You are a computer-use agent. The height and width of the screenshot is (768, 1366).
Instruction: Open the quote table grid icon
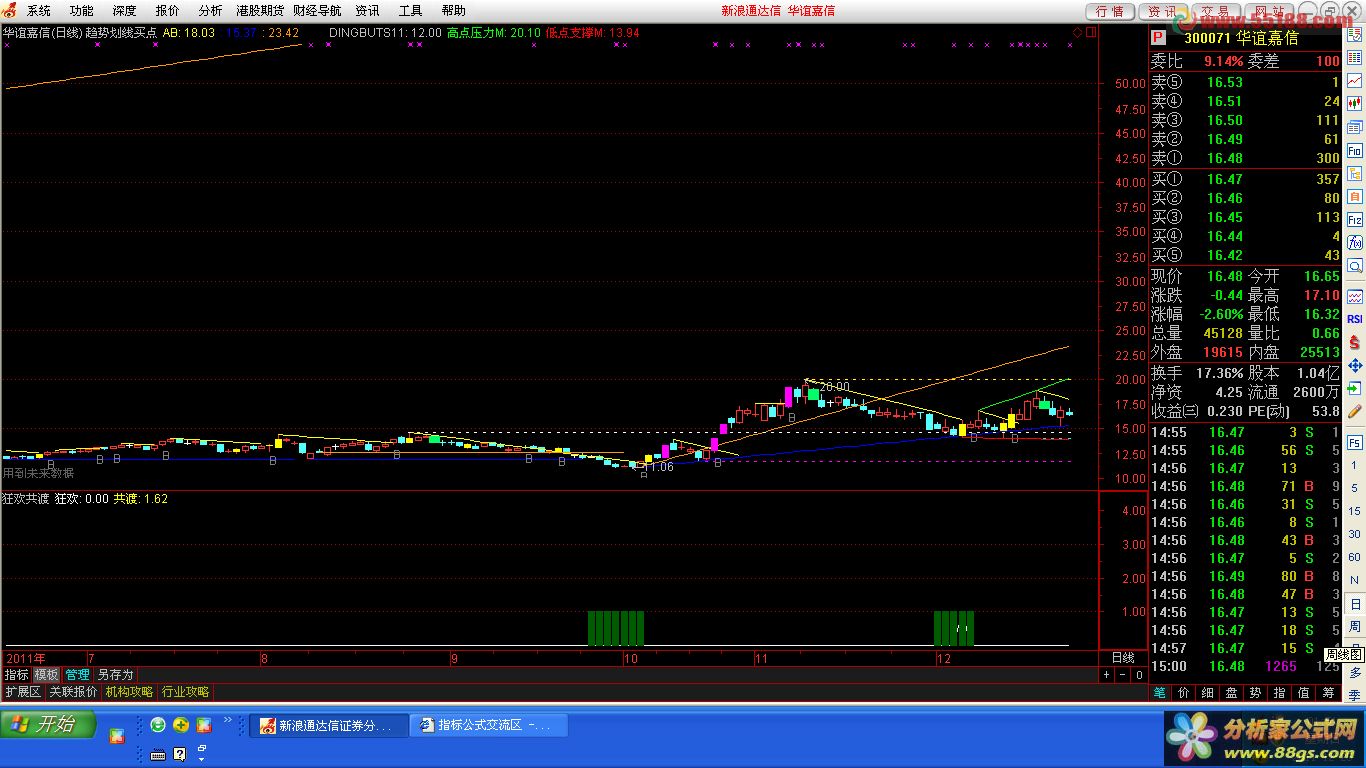click(1355, 57)
